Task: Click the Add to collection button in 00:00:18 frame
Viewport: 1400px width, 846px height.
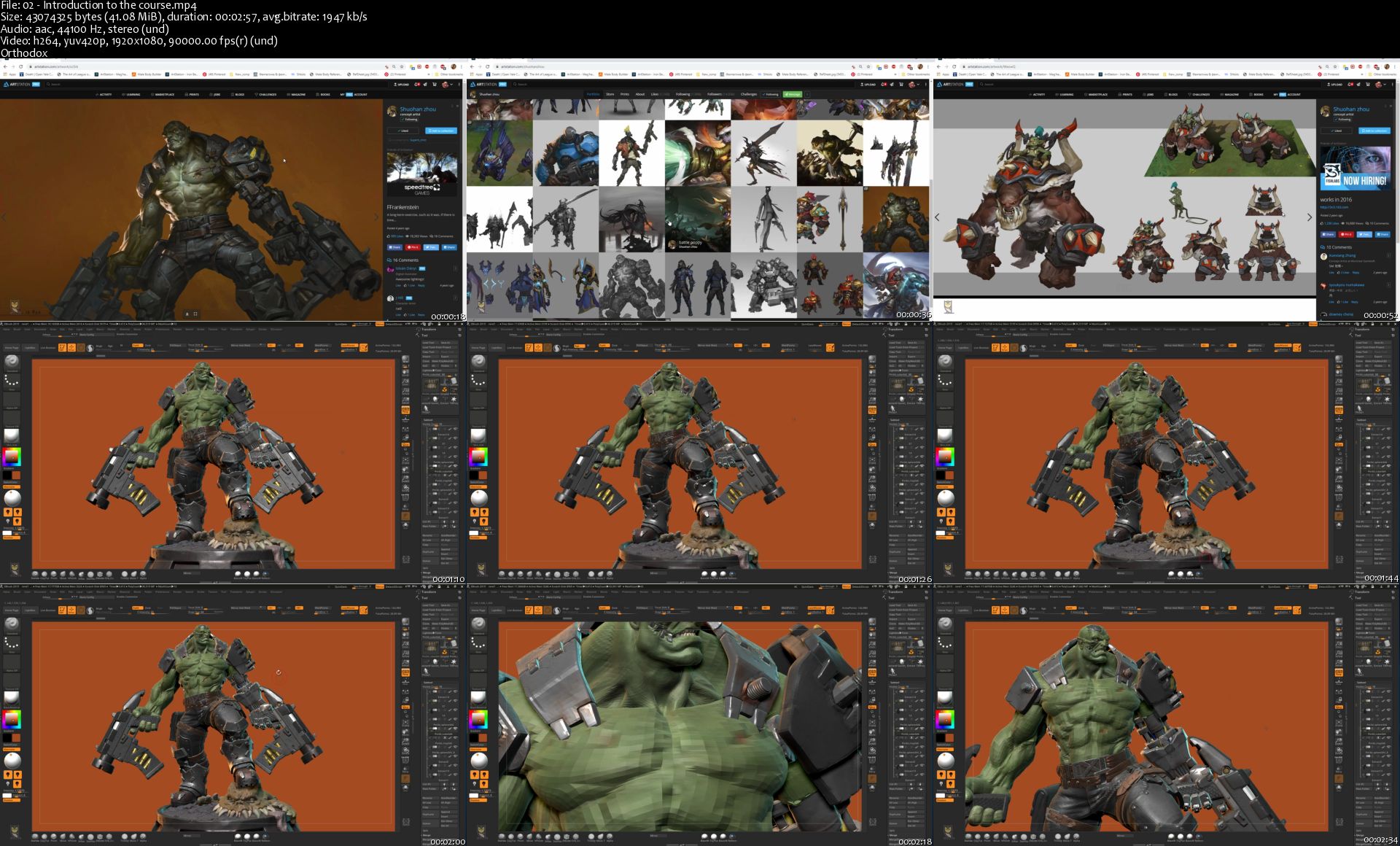Action: pyautogui.click(x=441, y=131)
